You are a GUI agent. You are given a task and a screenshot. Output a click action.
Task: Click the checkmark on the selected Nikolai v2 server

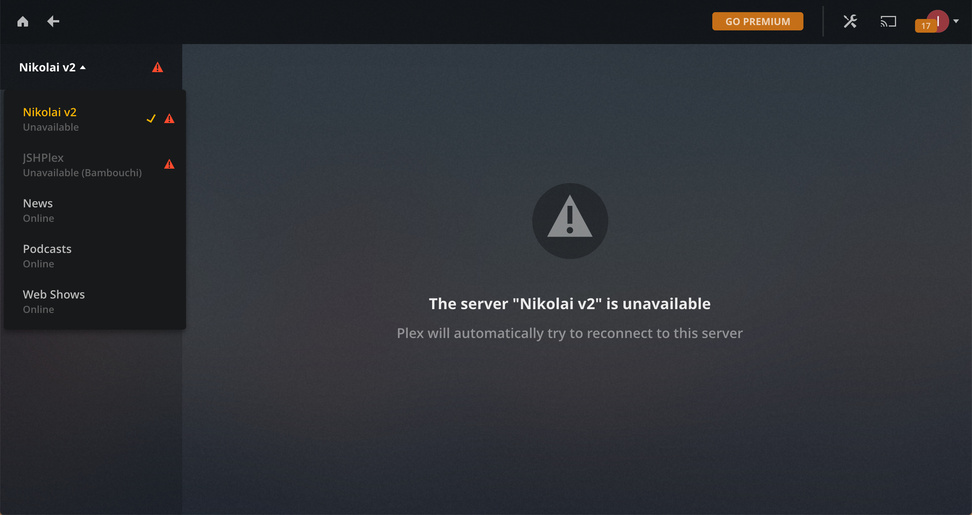click(x=151, y=118)
